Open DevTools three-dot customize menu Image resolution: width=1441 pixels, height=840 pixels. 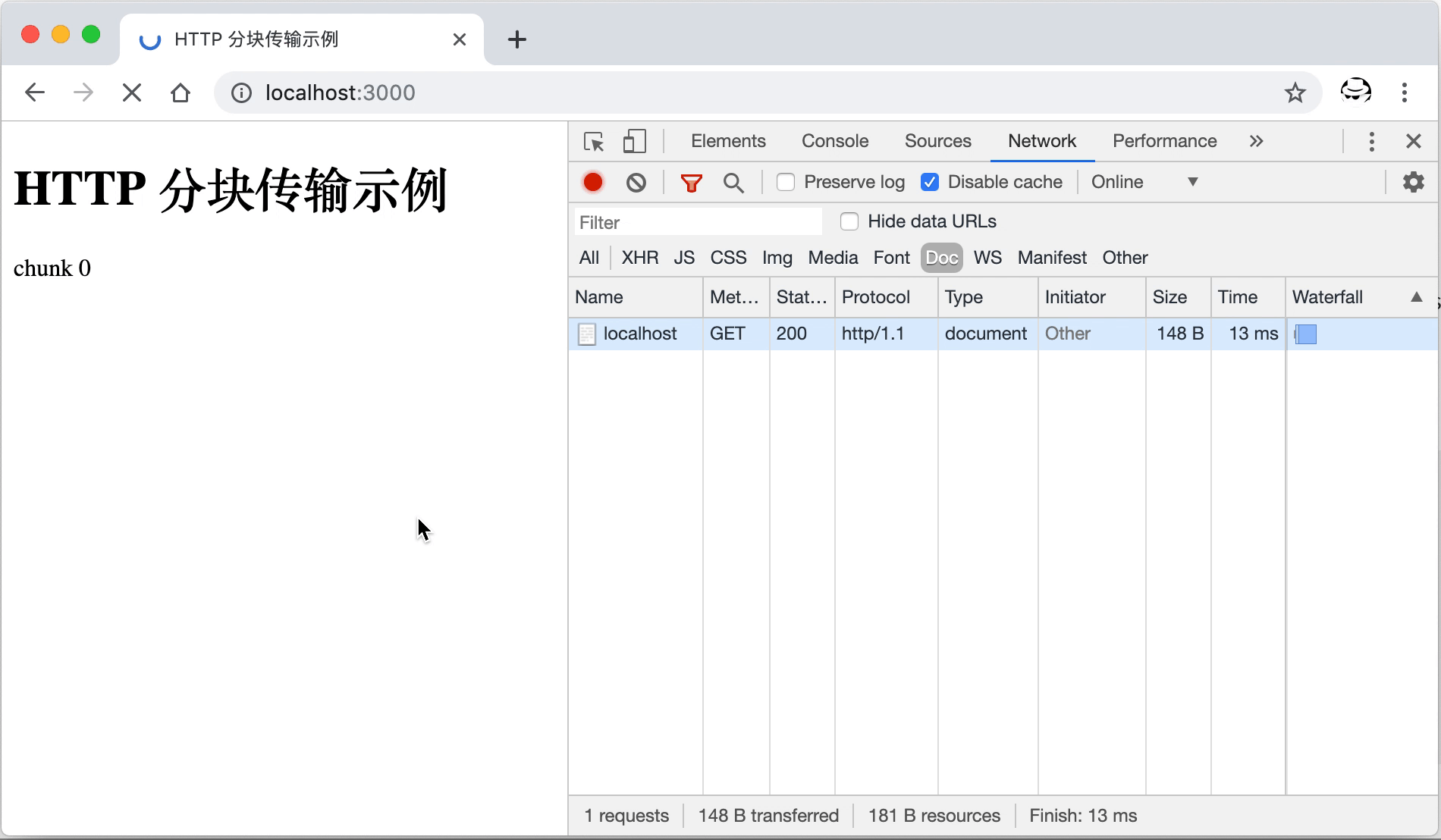1371,142
